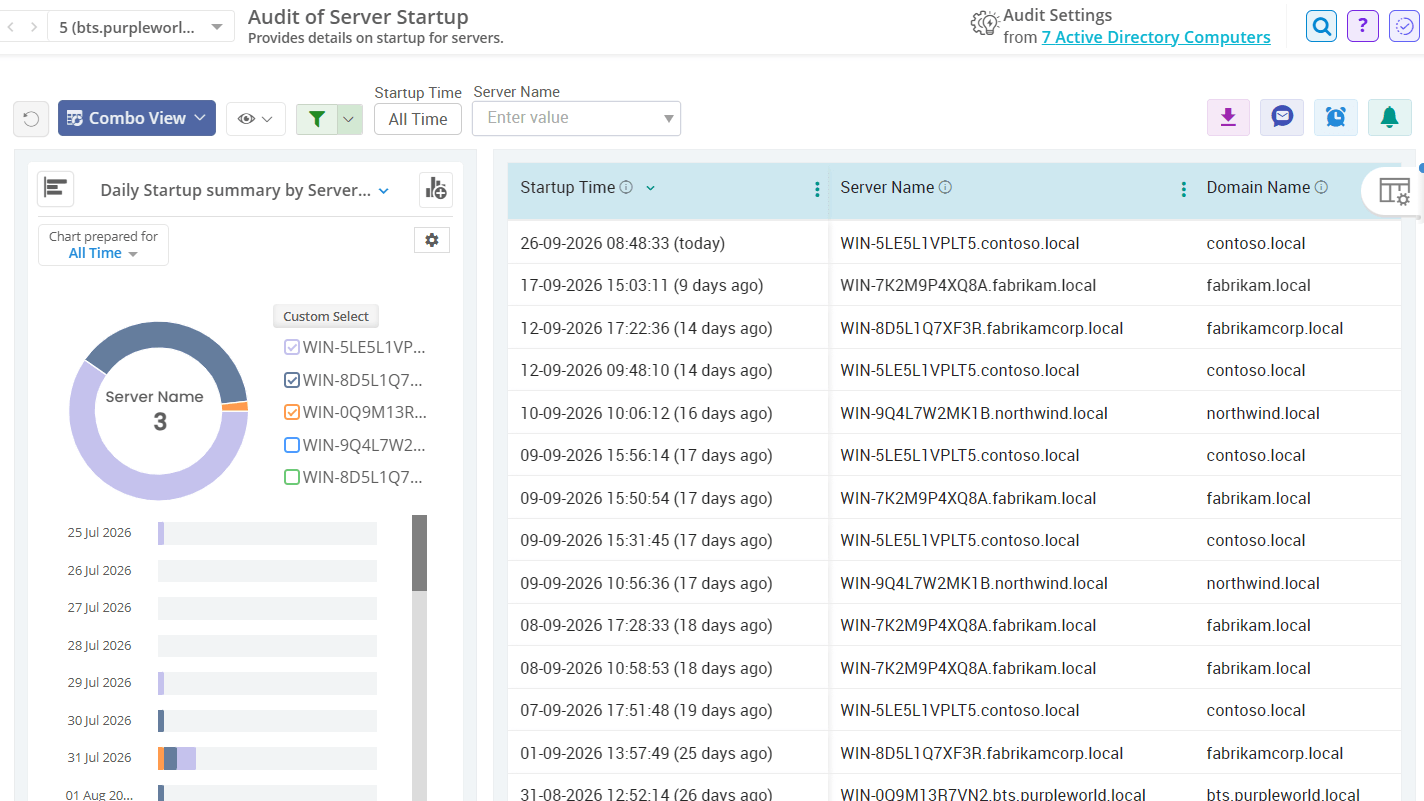Open the Audit Settings gear-bulb icon
Viewport: 1424px width, 801px height.
click(985, 25)
